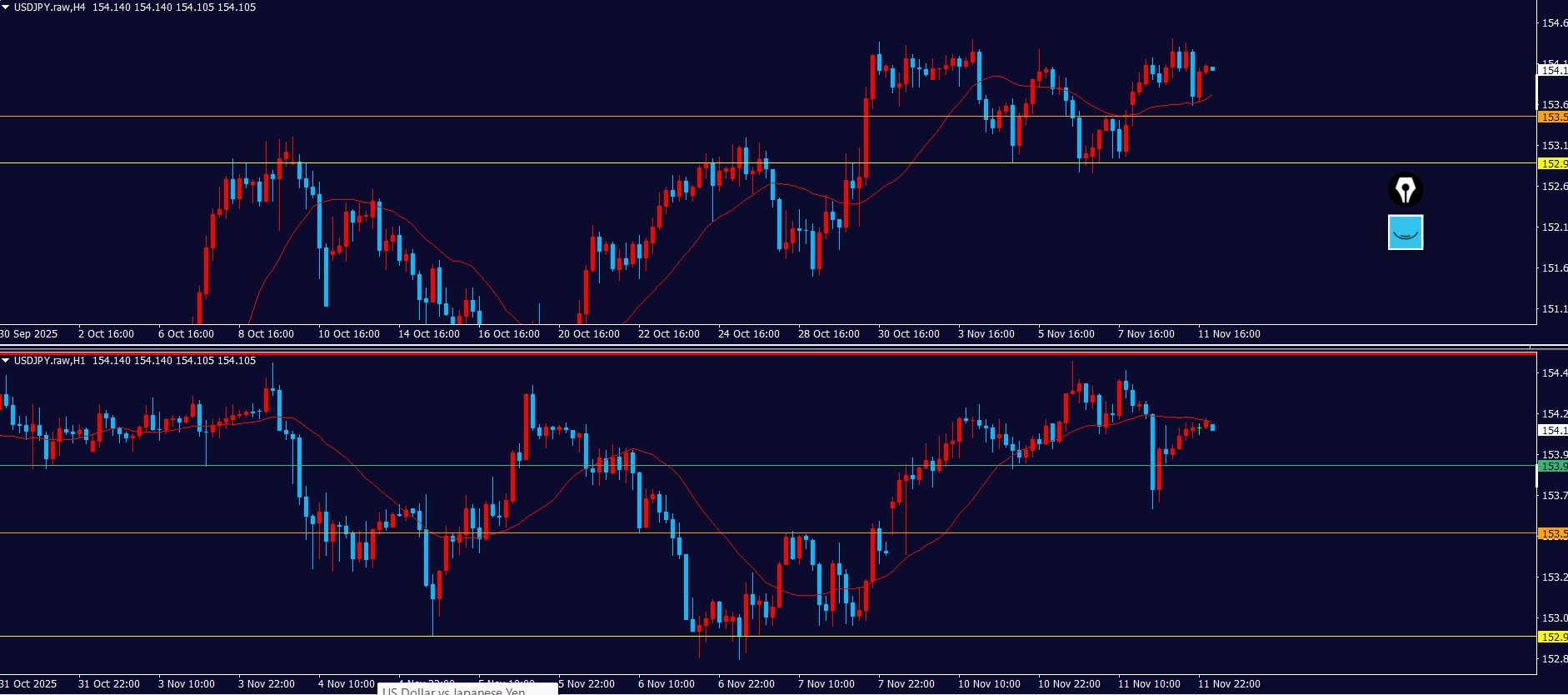The image size is (1568, 695).
Task: Select the yellow 152.9 price tag on H4 chart
Action: tap(1553, 164)
